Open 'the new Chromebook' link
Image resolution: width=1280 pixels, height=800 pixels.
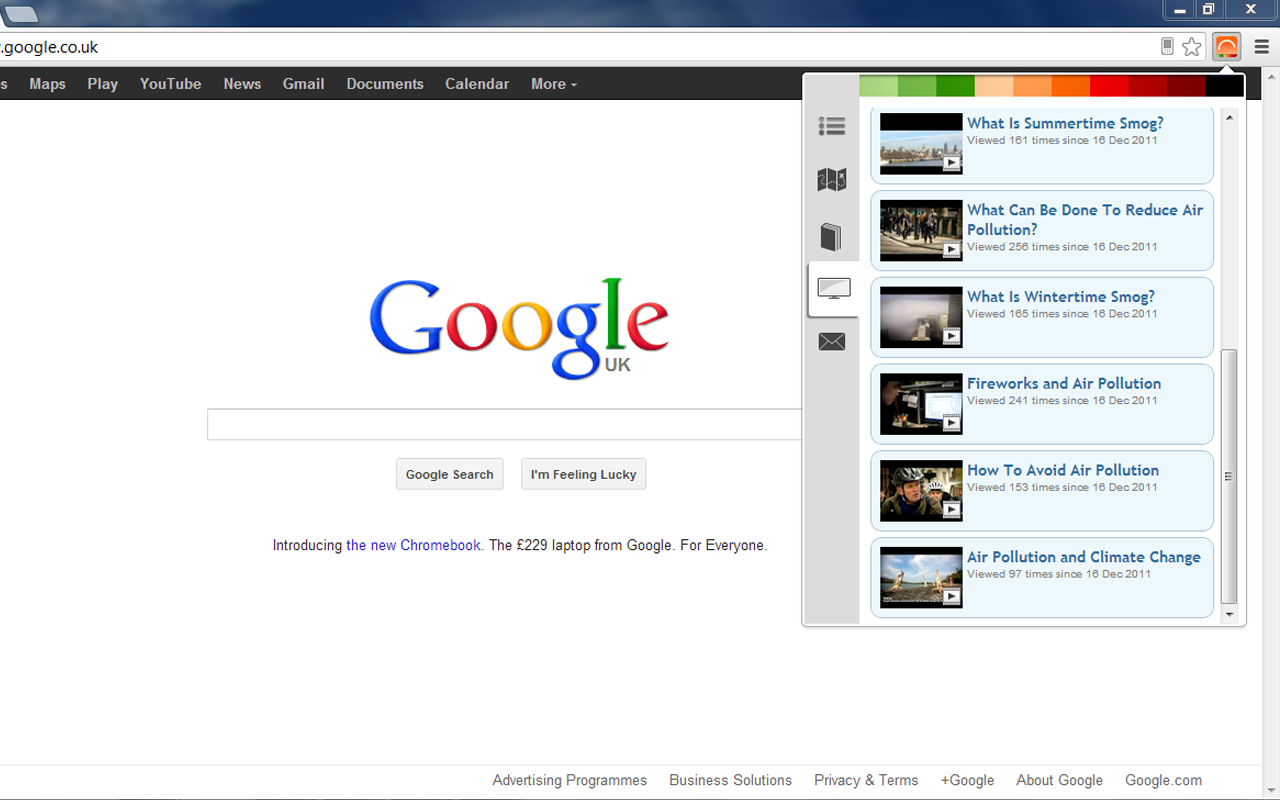pos(413,545)
